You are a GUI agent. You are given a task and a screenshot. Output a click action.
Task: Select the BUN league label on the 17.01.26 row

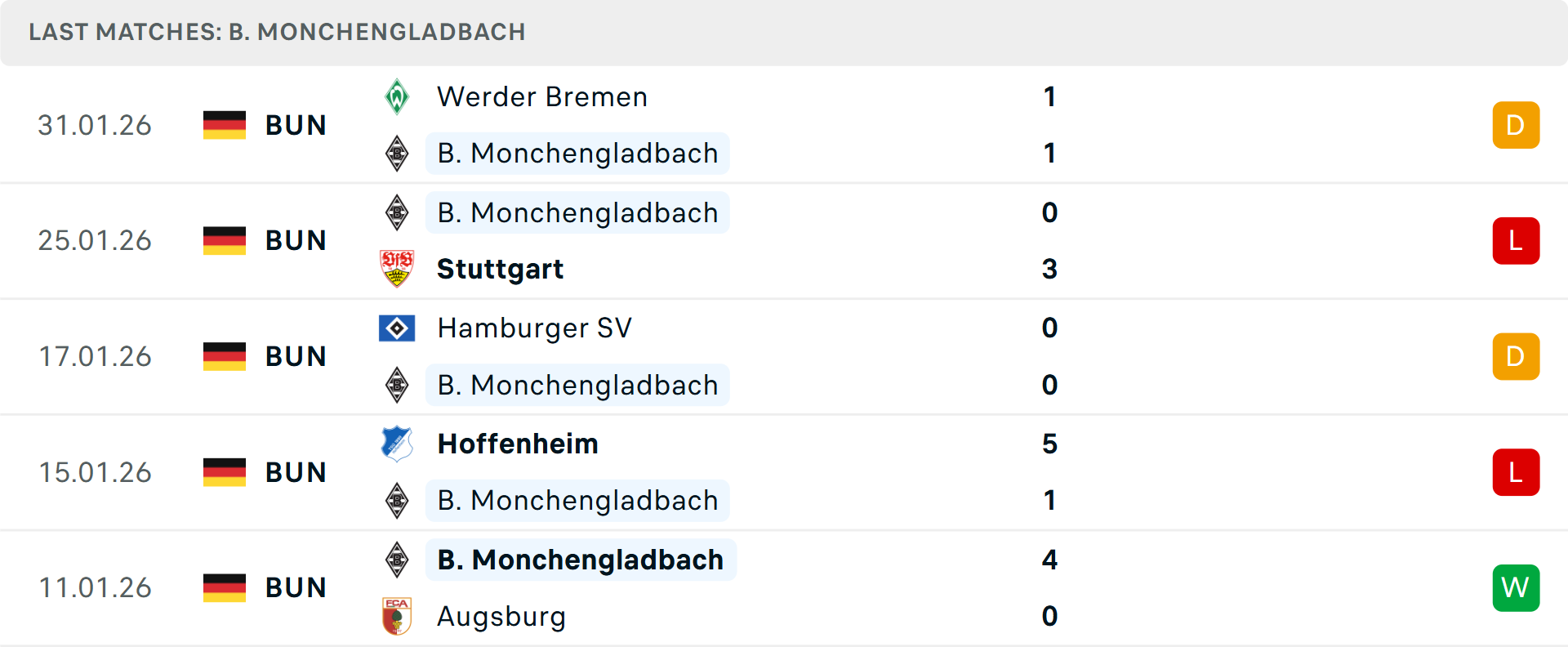tap(296, 355)
